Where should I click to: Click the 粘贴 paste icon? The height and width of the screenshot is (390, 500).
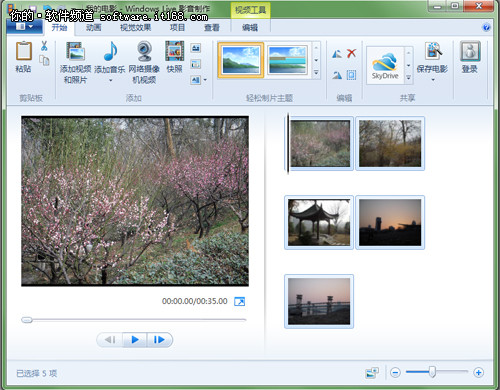pos(24,51)
